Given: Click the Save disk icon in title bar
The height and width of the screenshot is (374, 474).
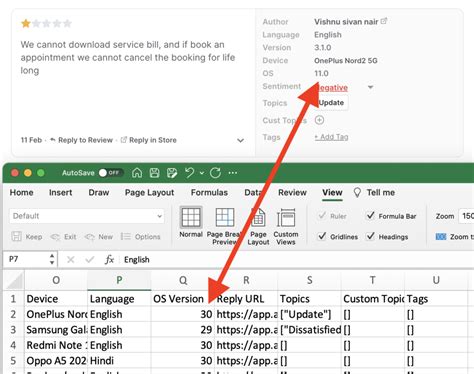Looking at the screenshot, I should 154,173.
